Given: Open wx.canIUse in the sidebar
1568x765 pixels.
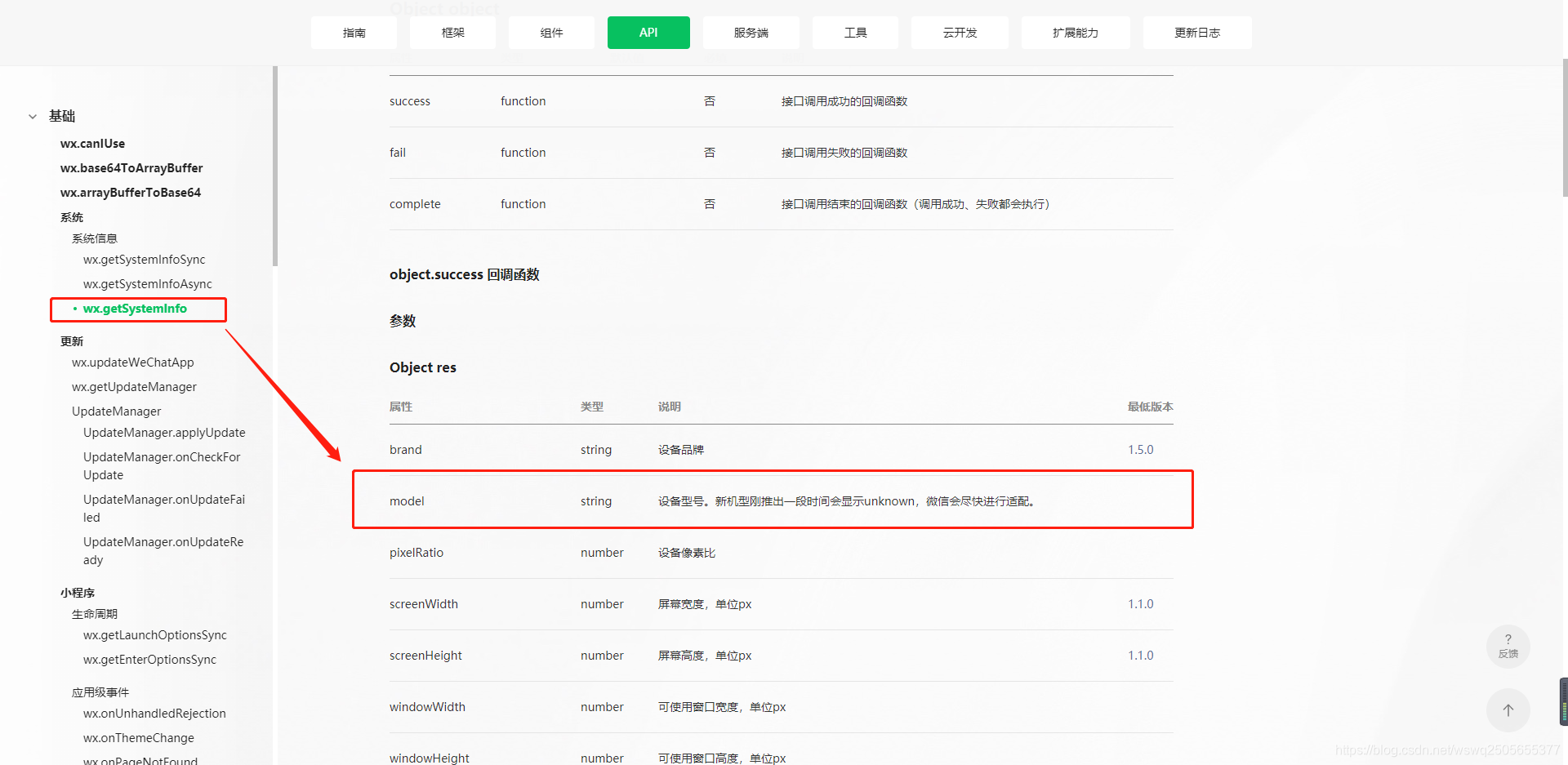Looking at the screenshot, I should (92, 144).
